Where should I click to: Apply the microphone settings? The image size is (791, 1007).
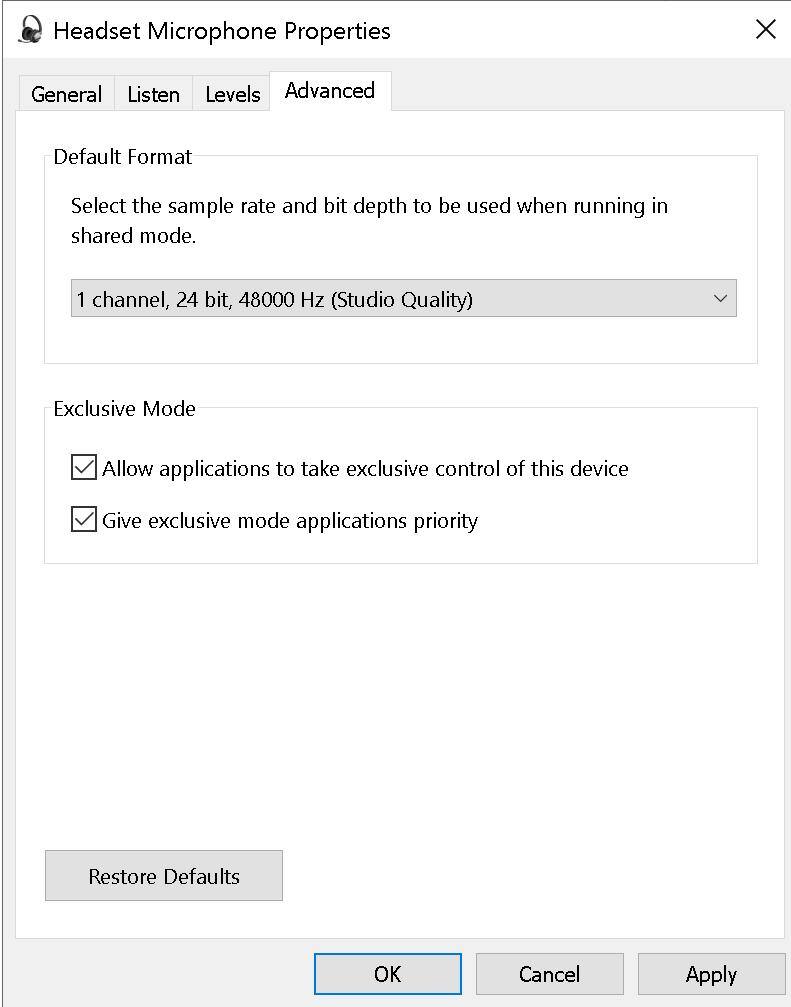click(x=711, y=974)
